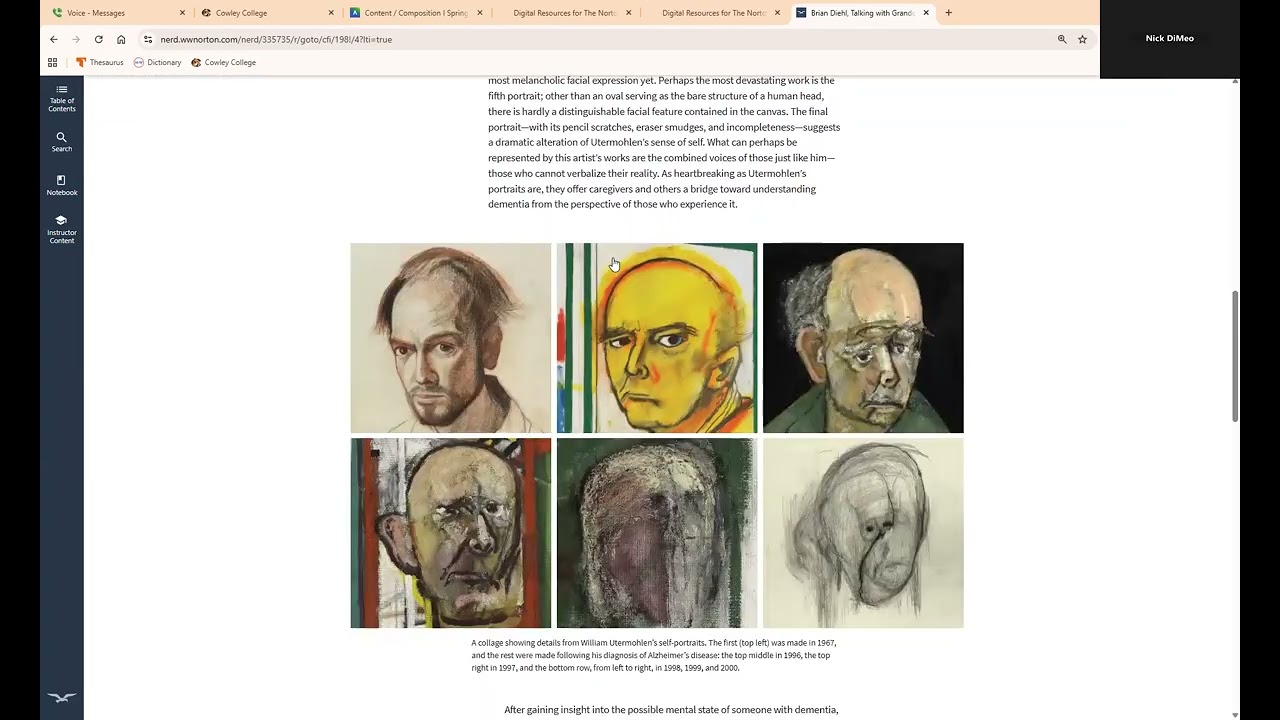Open the Cowley College bookmark
This screenshot has height=720, width=1280.
[x=224, y=62]
